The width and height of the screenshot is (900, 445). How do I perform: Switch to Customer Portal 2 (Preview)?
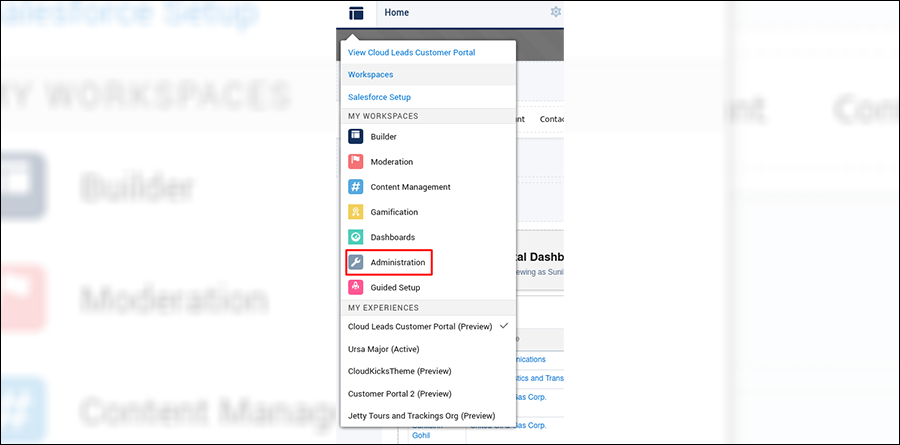(x=399, y=393)
